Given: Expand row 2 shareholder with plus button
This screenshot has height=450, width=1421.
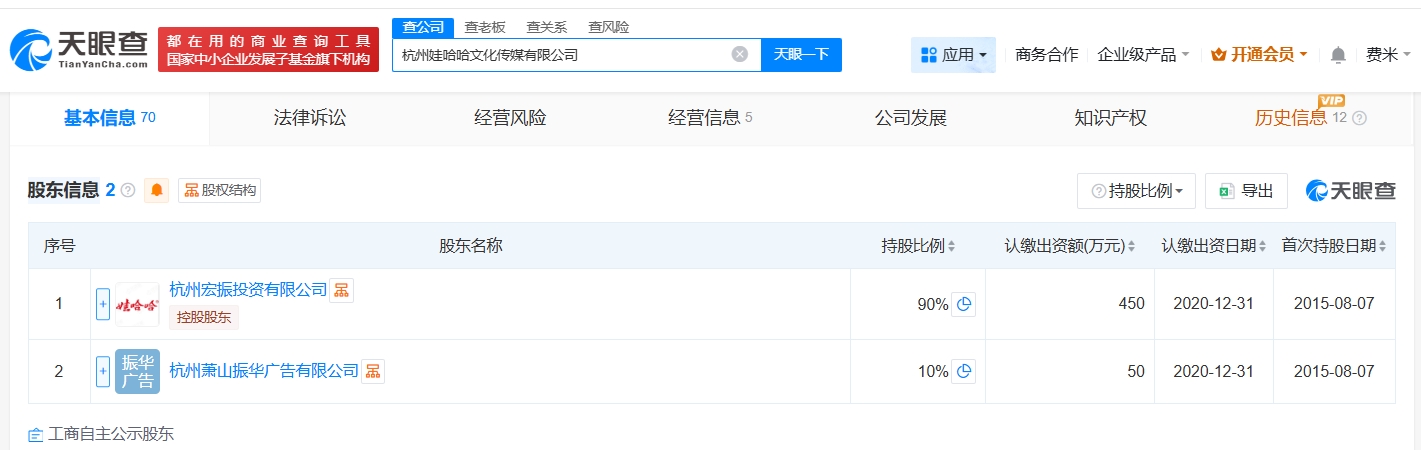Looking at the screenshot, I should point(103,371).
